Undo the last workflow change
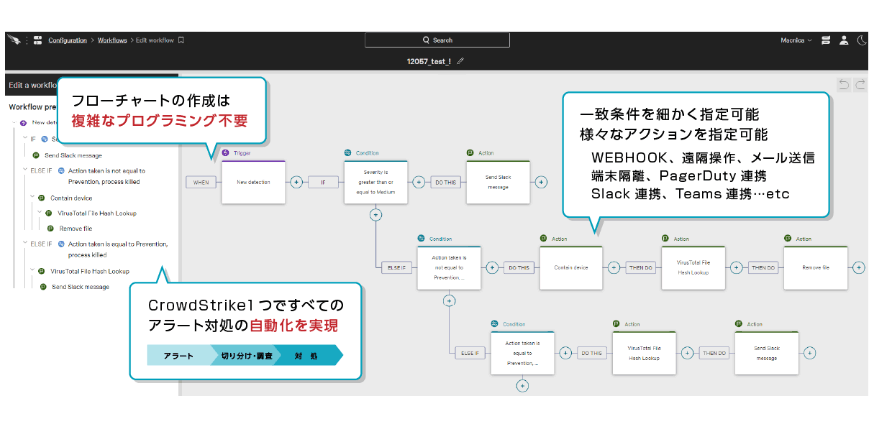879x430 pixels. tap(843, 85)
